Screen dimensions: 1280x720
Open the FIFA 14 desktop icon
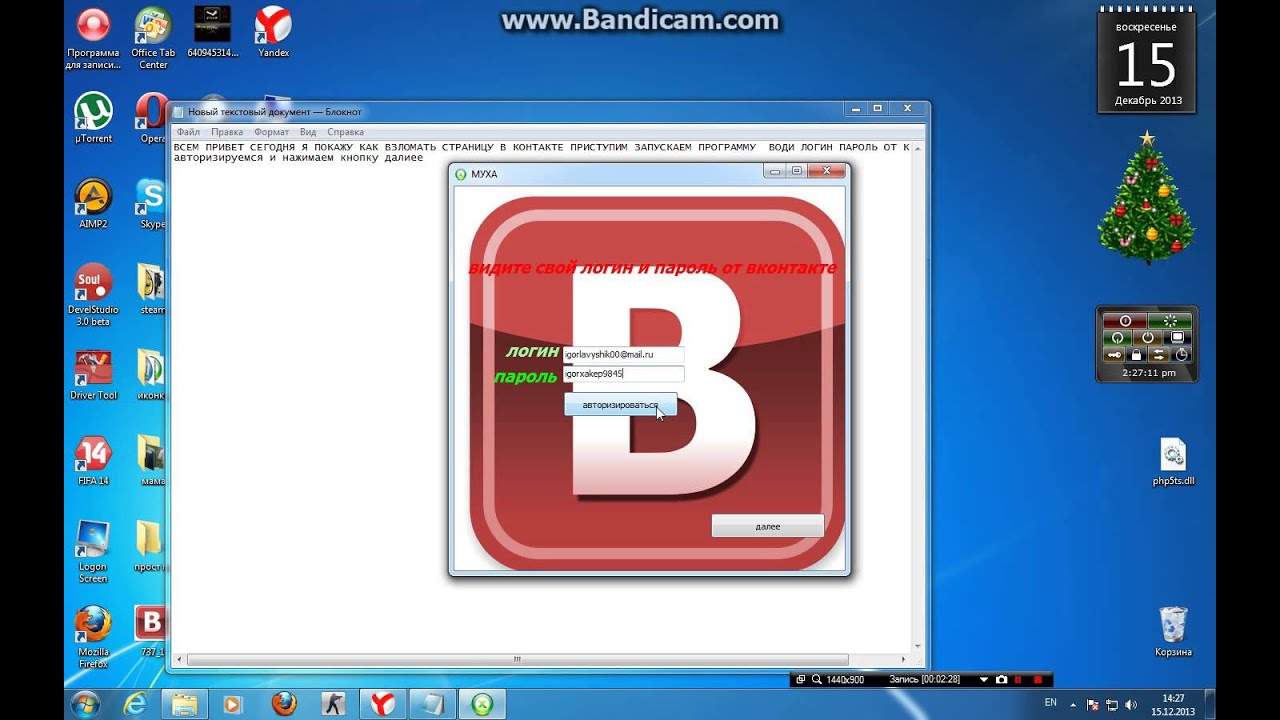[x=93, y=461]
